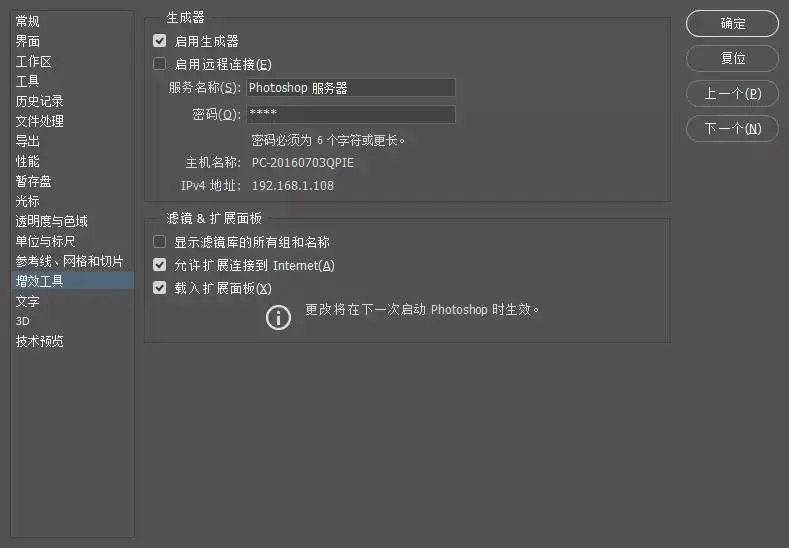Go to next page with 下一个 button

click(732, 129)
